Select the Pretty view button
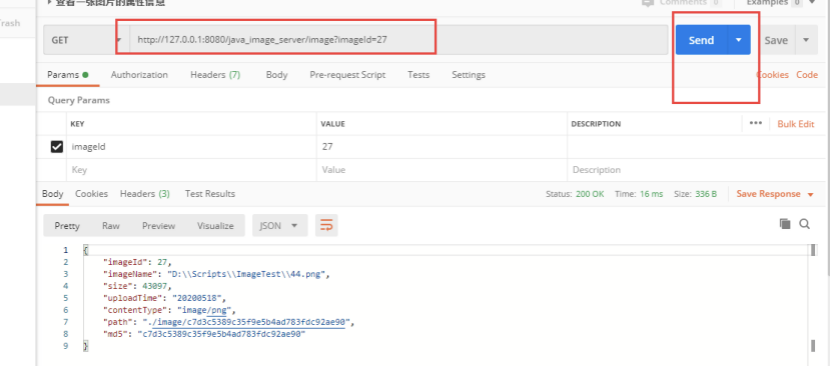Viewport: 830px width, 366px height. point(67,226)
